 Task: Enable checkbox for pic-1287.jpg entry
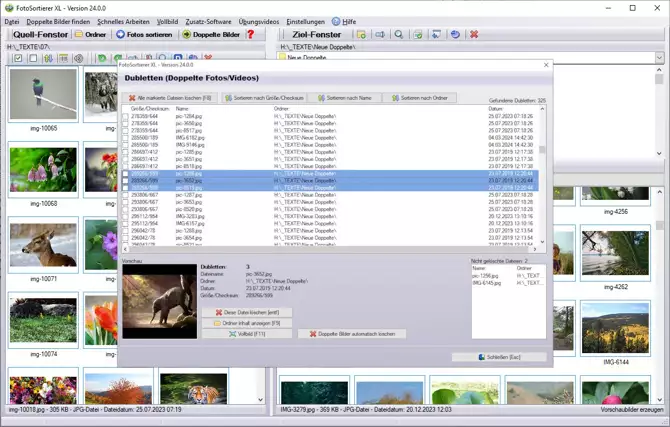[x=125, y=194]
